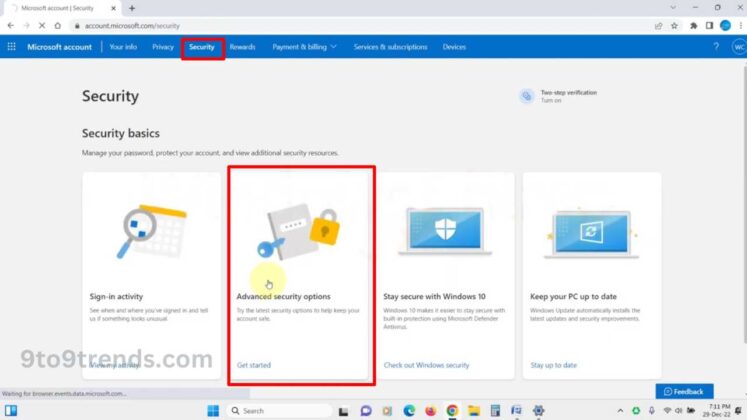
Task: Open the Your info tab
Action: [123, 47]
